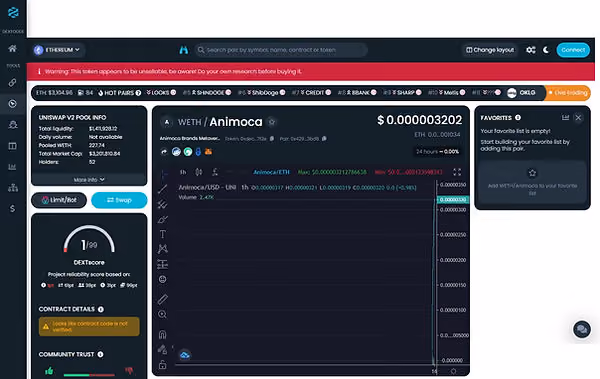Toggle the chart magnet mode
Screen dimensions: 600x379
point(163,334)
